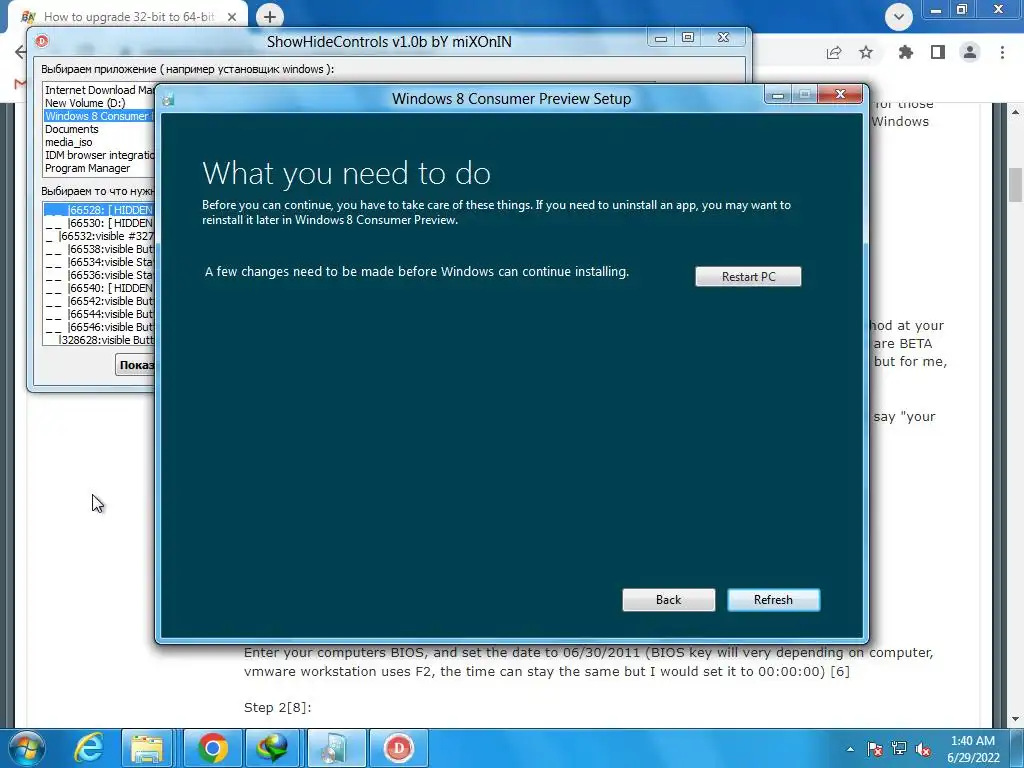Switch to 'How to upgrade 32-bit to 64-bit' tab

tap(128, 17)
